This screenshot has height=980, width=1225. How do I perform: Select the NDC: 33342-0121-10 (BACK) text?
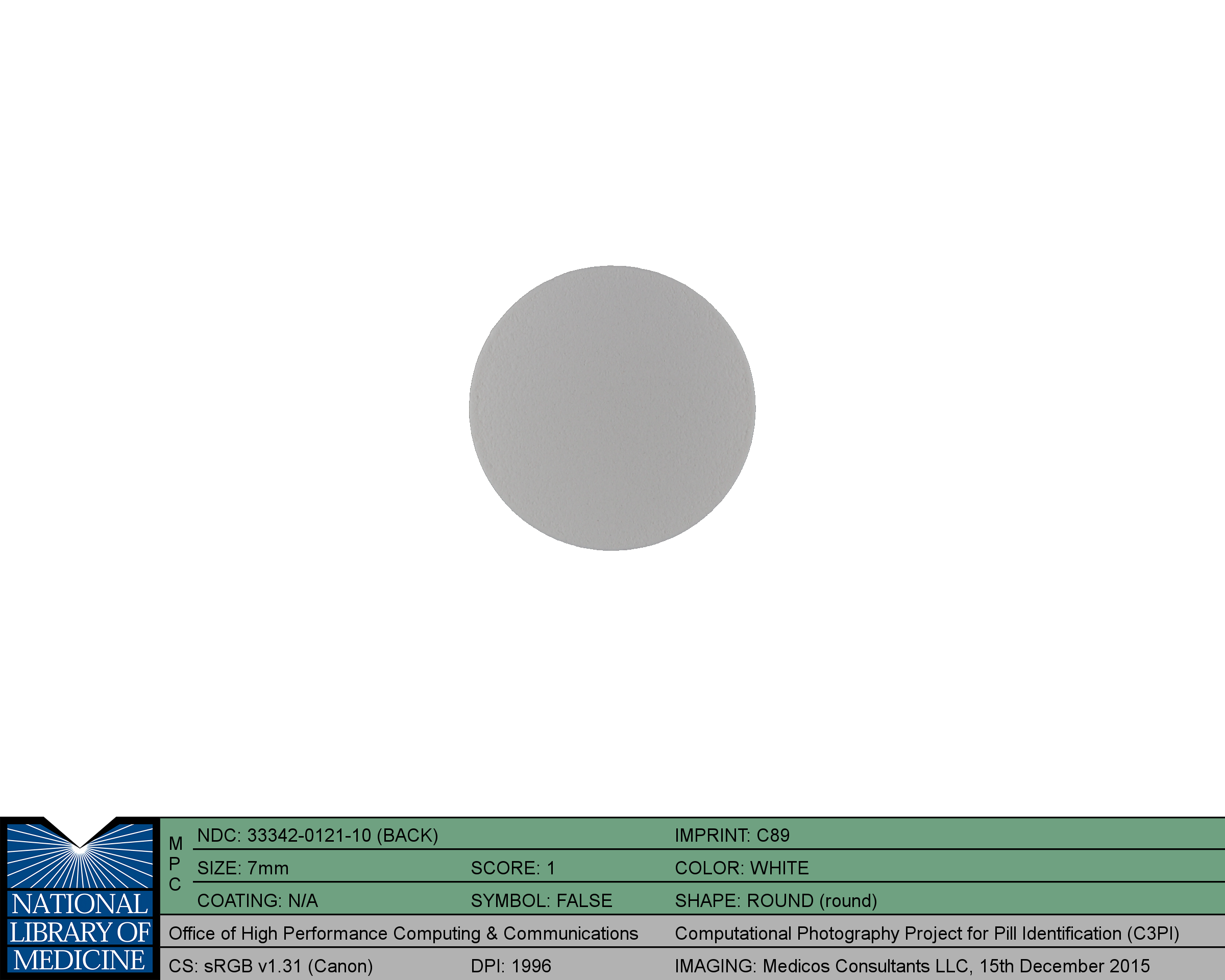coord(317,835)
